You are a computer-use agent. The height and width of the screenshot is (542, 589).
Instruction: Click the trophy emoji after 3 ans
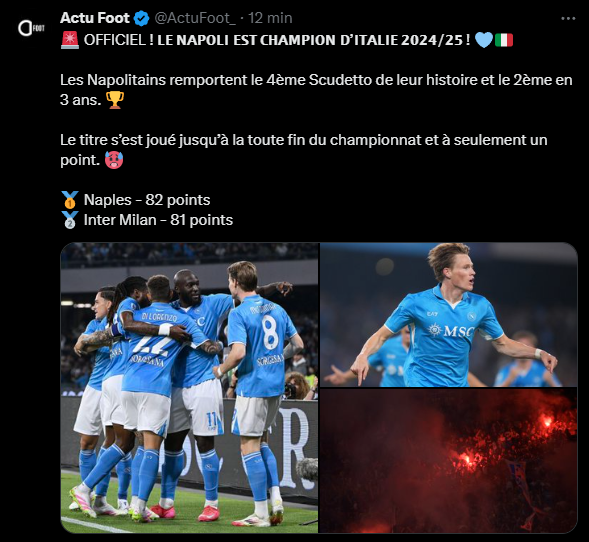click(x=115, y=100)
